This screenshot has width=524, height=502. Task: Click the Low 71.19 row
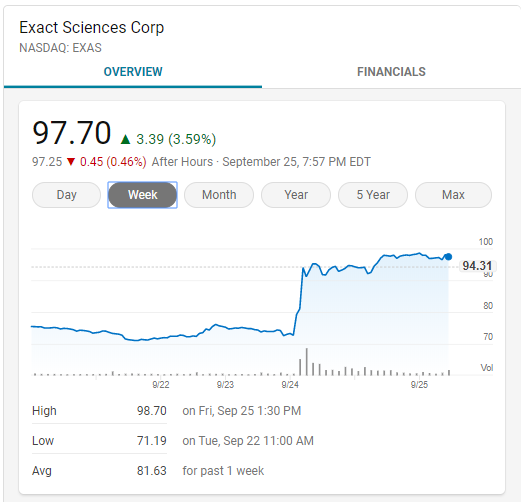point(173,441)
